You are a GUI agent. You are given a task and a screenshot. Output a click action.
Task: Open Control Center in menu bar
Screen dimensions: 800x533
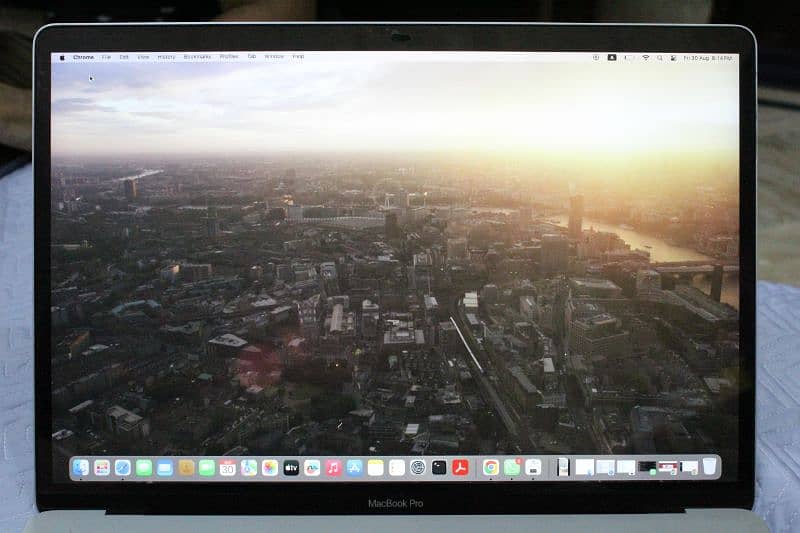click(673, 57)
